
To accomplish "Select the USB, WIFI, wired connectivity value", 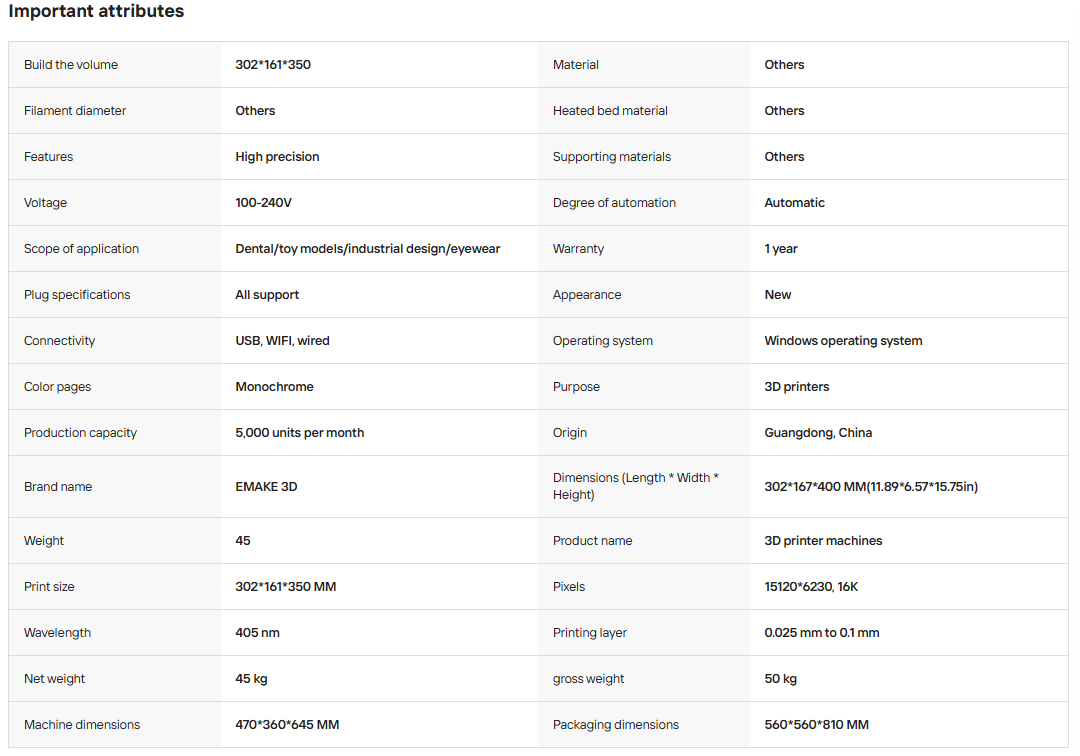I will (282, 341).
